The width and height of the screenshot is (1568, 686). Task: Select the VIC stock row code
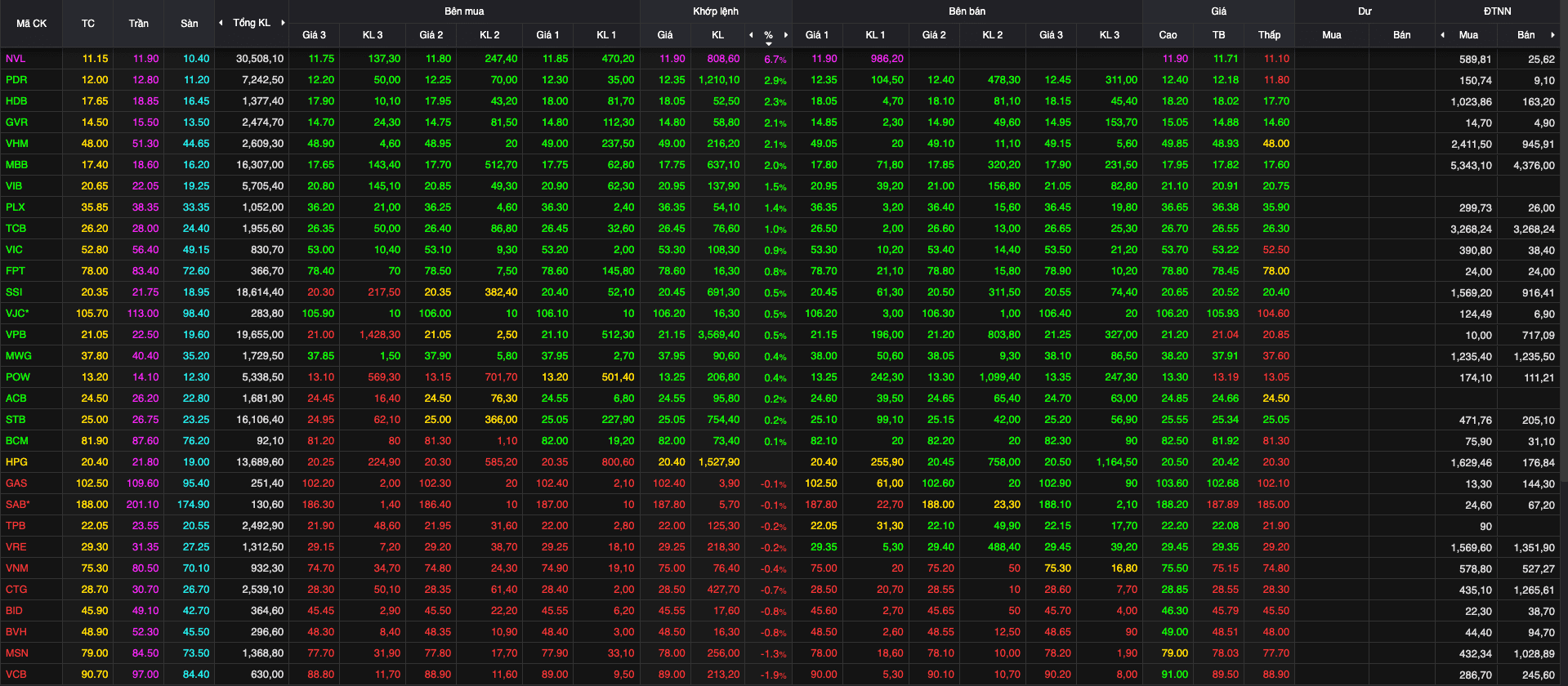(x=14, y=250)
